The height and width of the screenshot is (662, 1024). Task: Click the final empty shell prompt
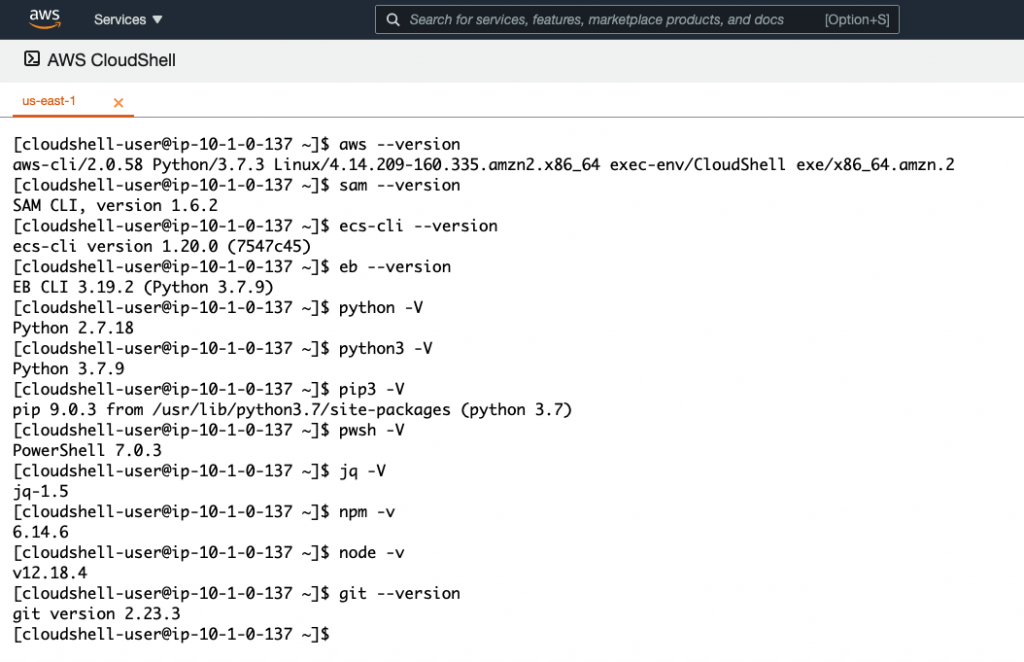click(x=171, y=634)
